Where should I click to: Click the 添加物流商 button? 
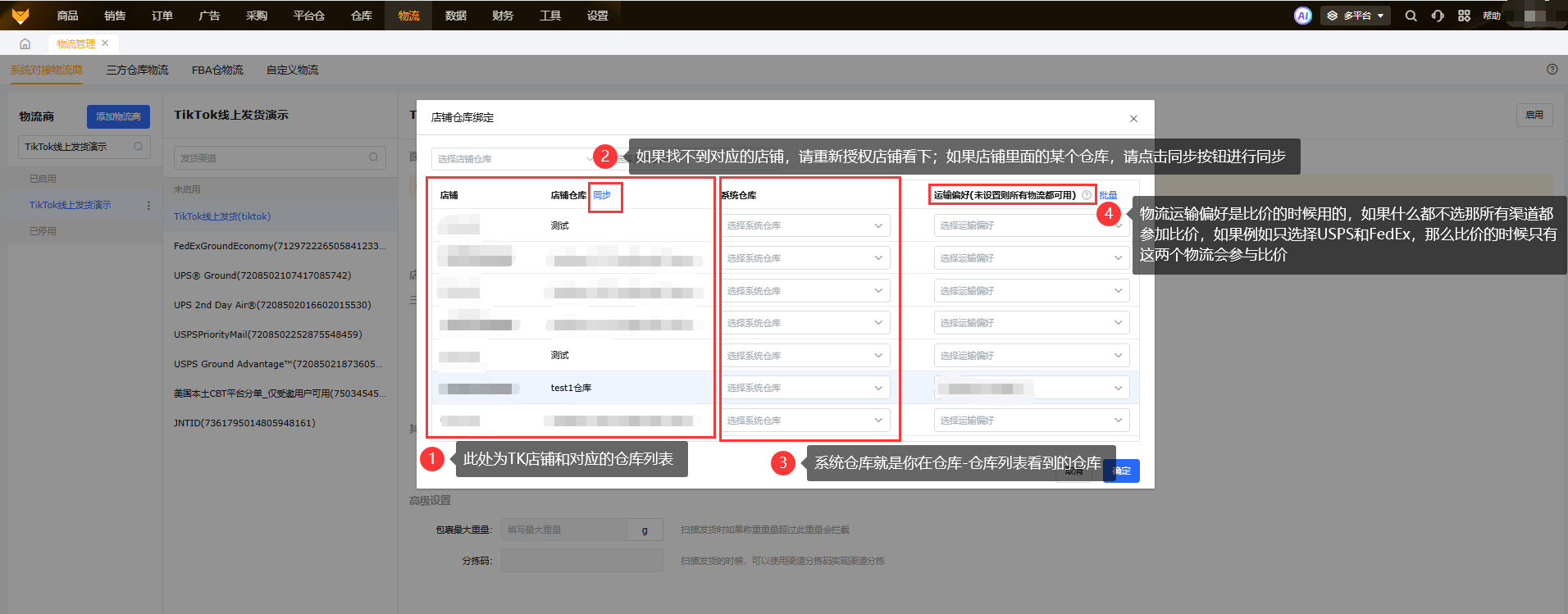(118, 116)
